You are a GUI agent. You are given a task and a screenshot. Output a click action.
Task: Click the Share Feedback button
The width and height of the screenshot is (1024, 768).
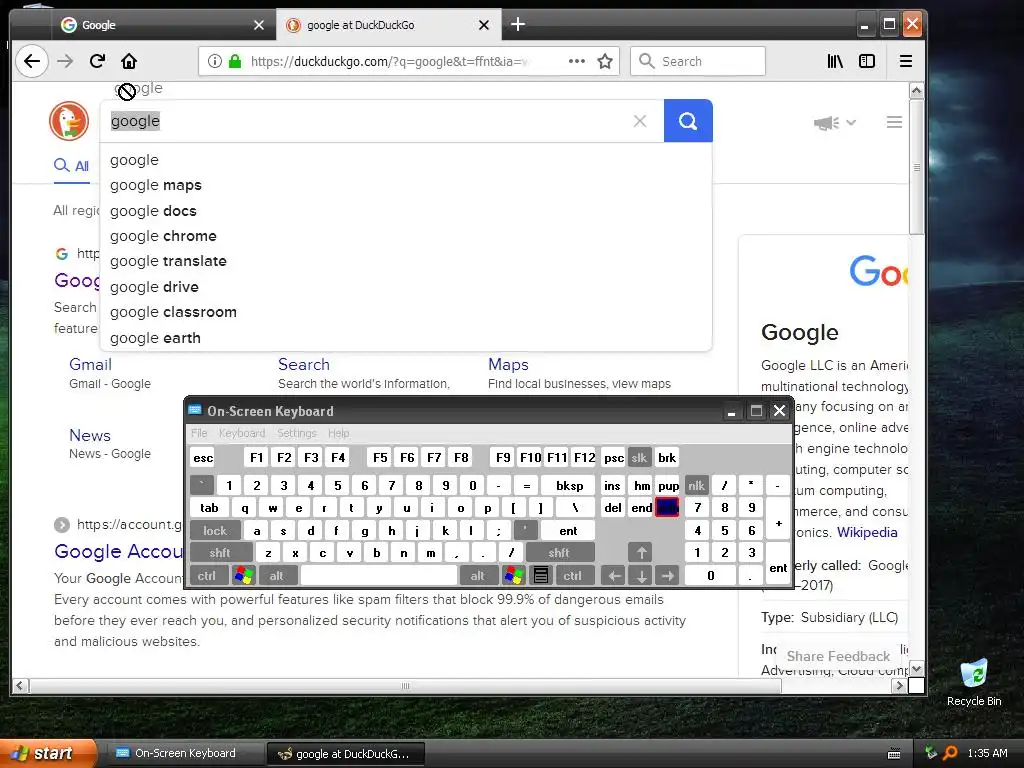[x=838, y=656]
